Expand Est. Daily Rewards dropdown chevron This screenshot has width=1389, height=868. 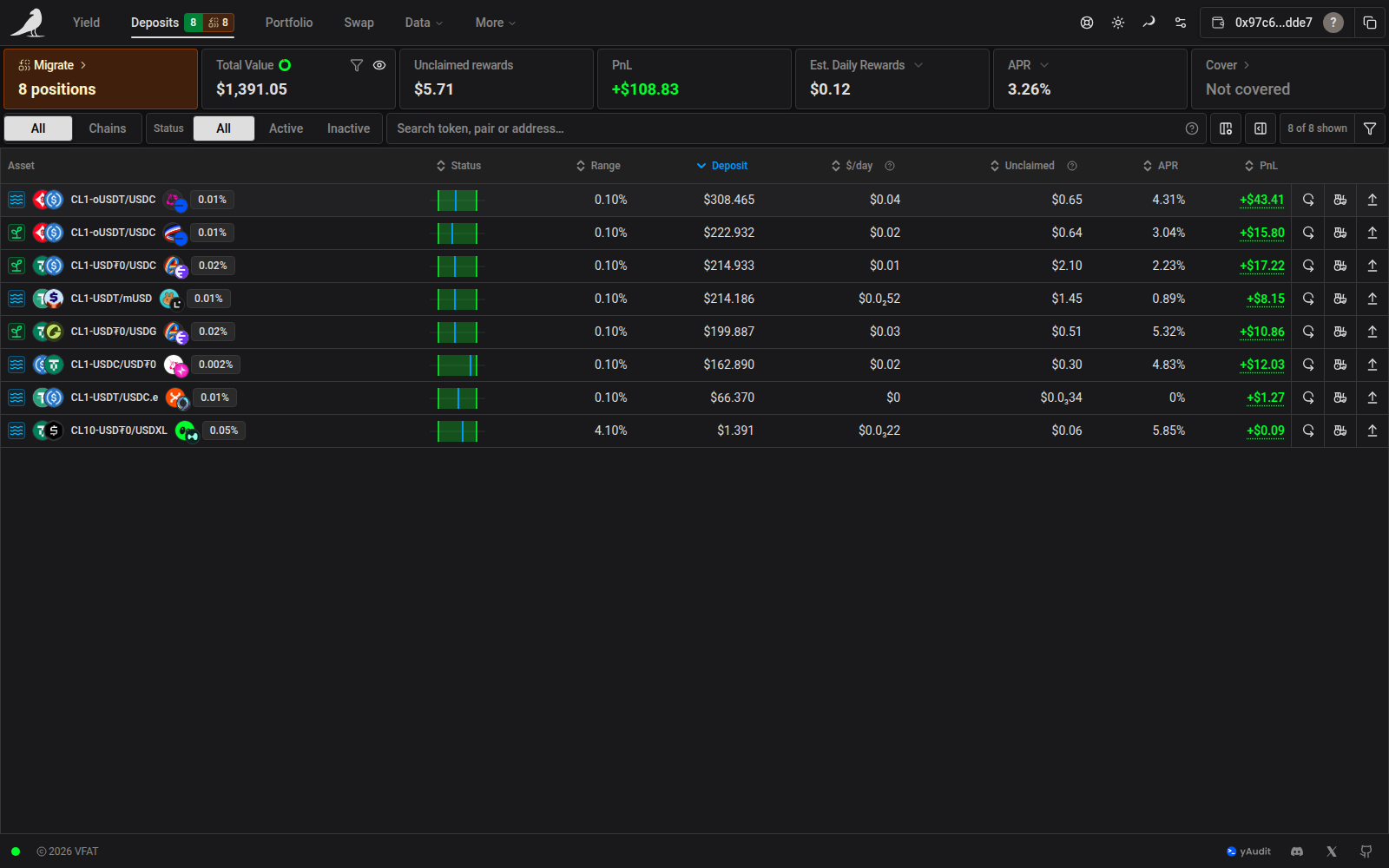918,65
